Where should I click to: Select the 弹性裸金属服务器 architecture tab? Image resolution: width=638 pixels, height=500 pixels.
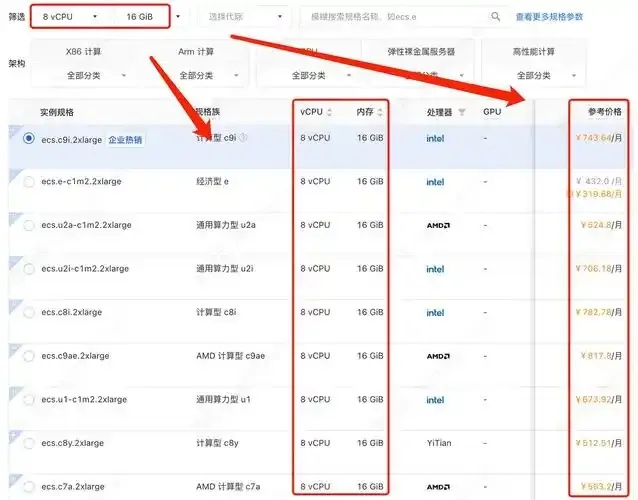tap(421, 52)
